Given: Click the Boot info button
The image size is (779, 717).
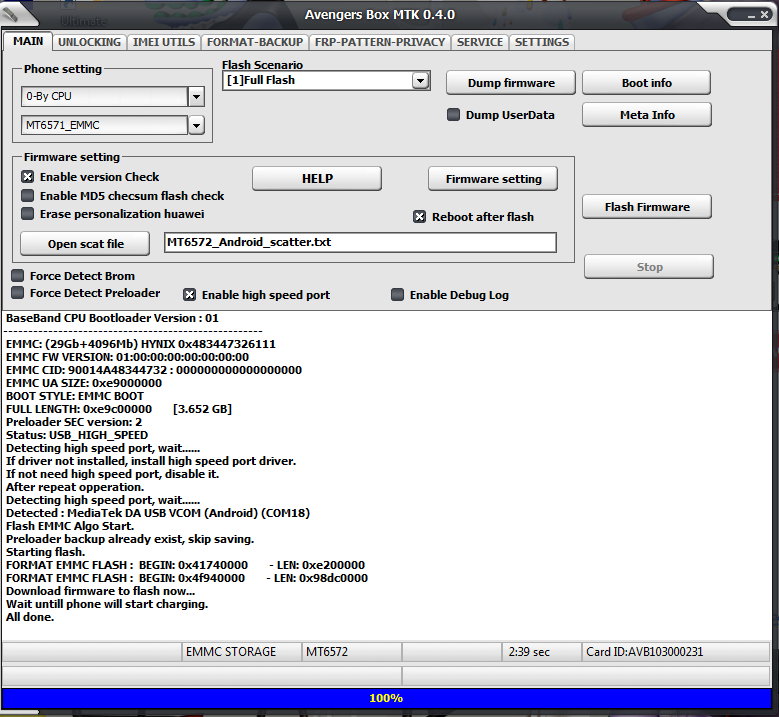Looking at the screenshot, I should coord(646,82).
